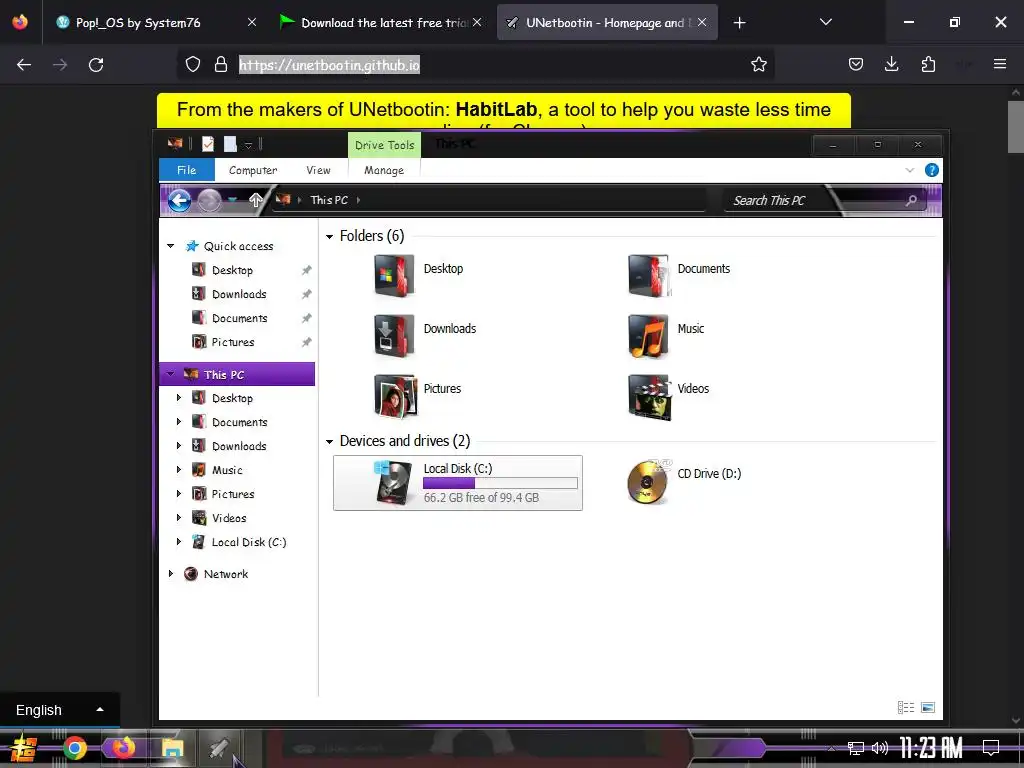Viewport: 1024px width, 768px height.
Task: Open the Desktop folder icon in main pane
Action: [394, 276]
